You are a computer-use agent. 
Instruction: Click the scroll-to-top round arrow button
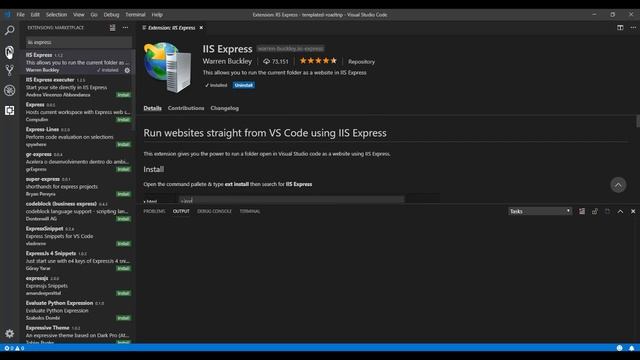pyautogui.click(x=618, y=185)
